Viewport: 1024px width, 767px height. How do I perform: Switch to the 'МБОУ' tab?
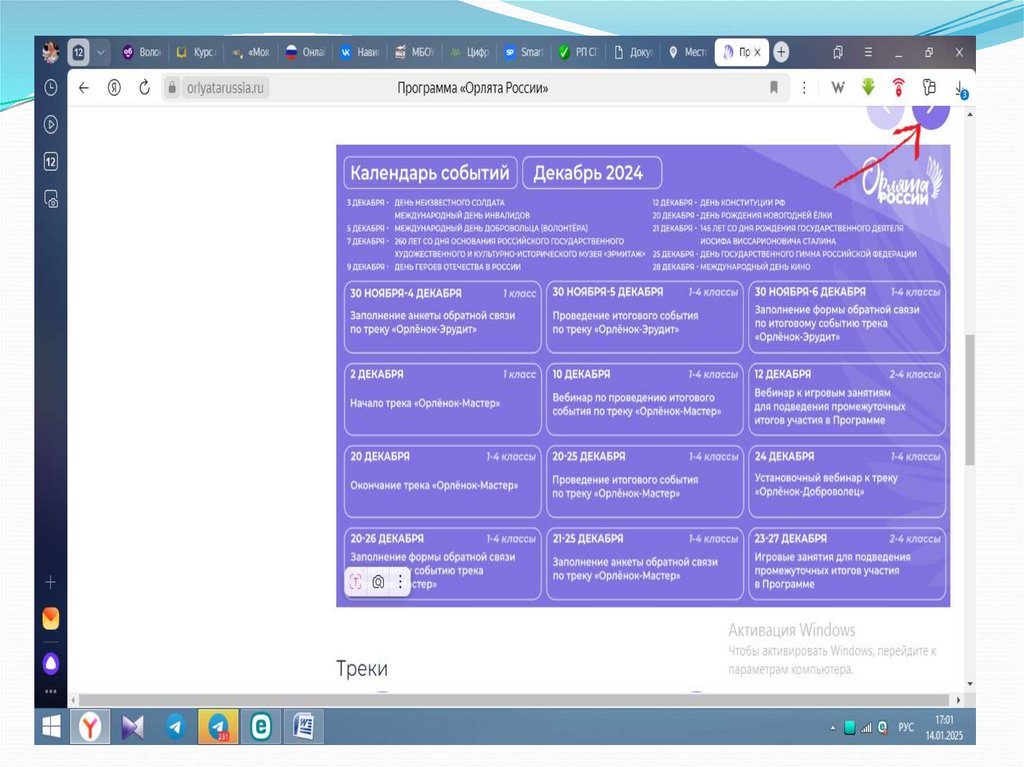[414, 52]
